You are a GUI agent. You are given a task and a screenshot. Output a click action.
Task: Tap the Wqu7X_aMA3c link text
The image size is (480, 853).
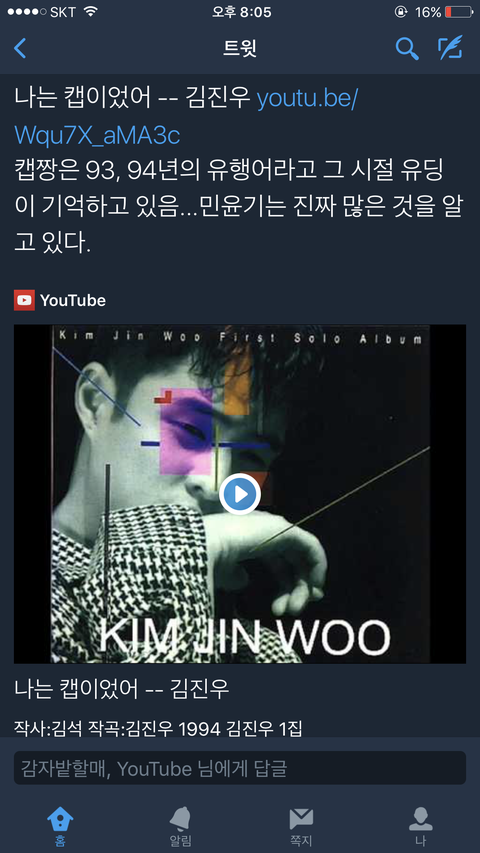(x=97, y=135)
